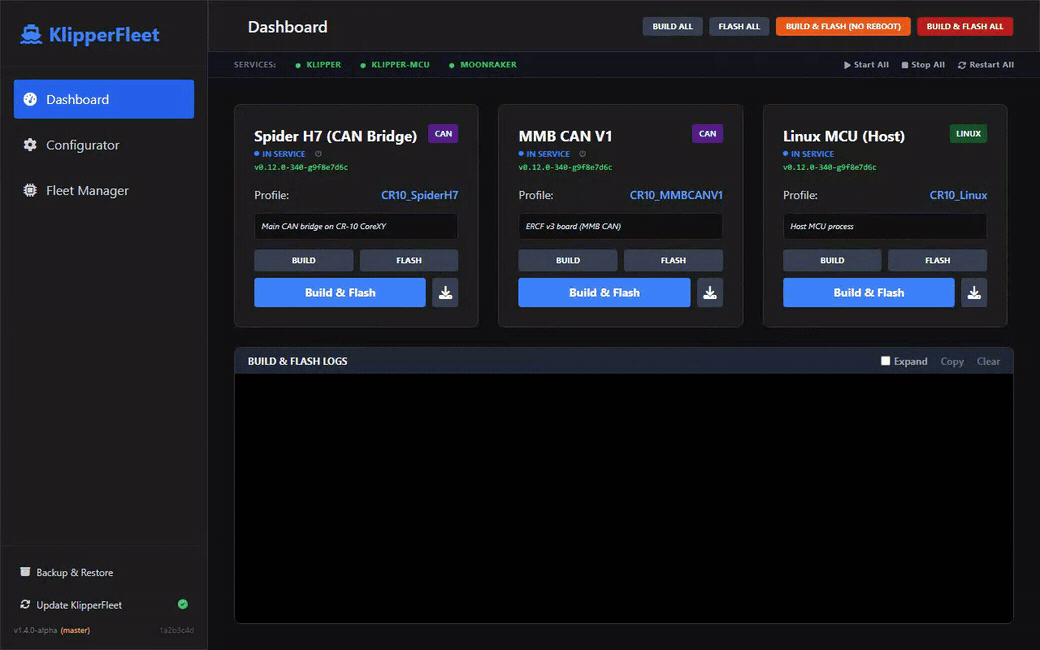Click Build & Flash on Spider H7 card
The image size is (1040, 650).
[340, 292]
